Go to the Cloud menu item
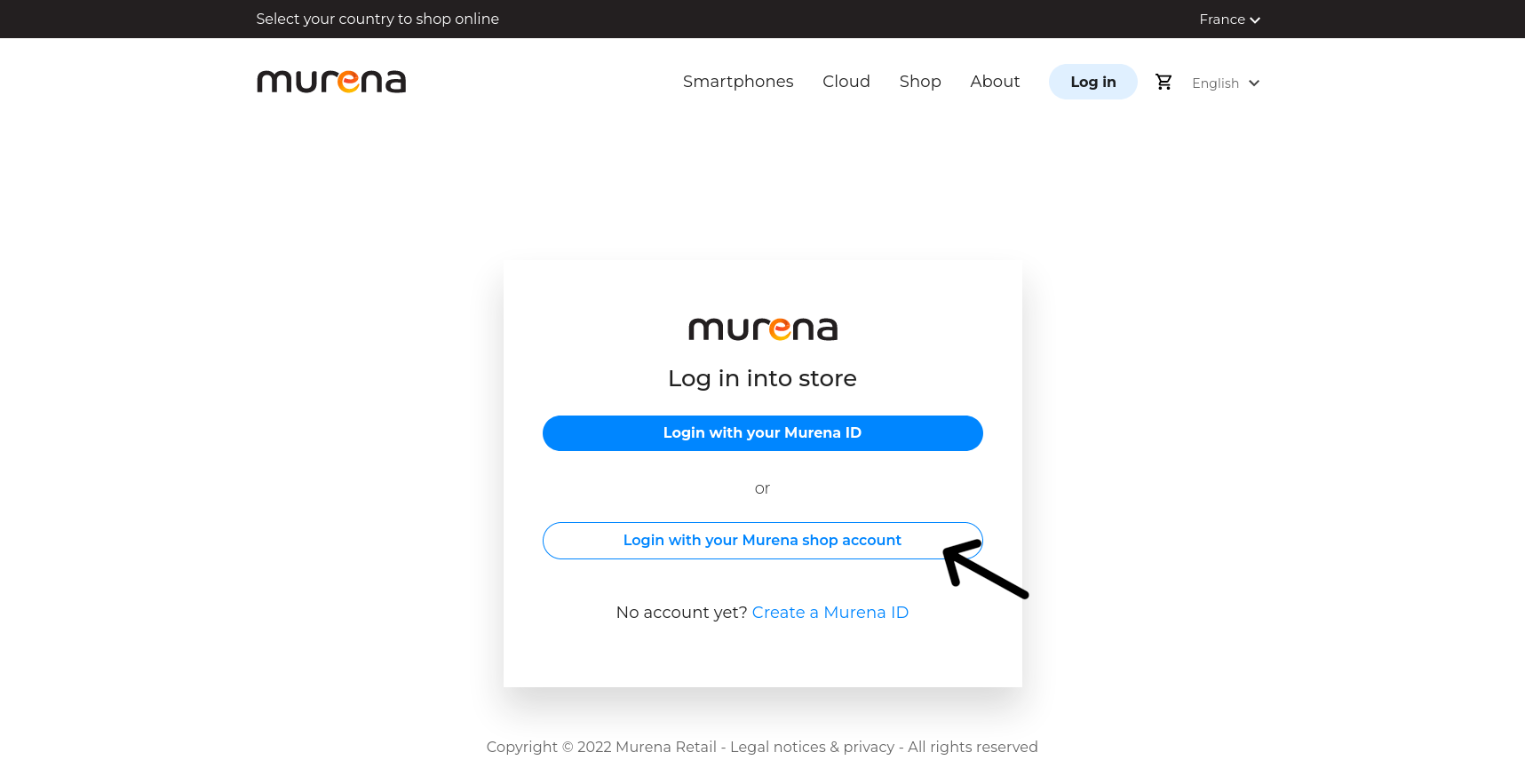The width and height of the screenshot is (1525, 784). click(x=846, y=82)
